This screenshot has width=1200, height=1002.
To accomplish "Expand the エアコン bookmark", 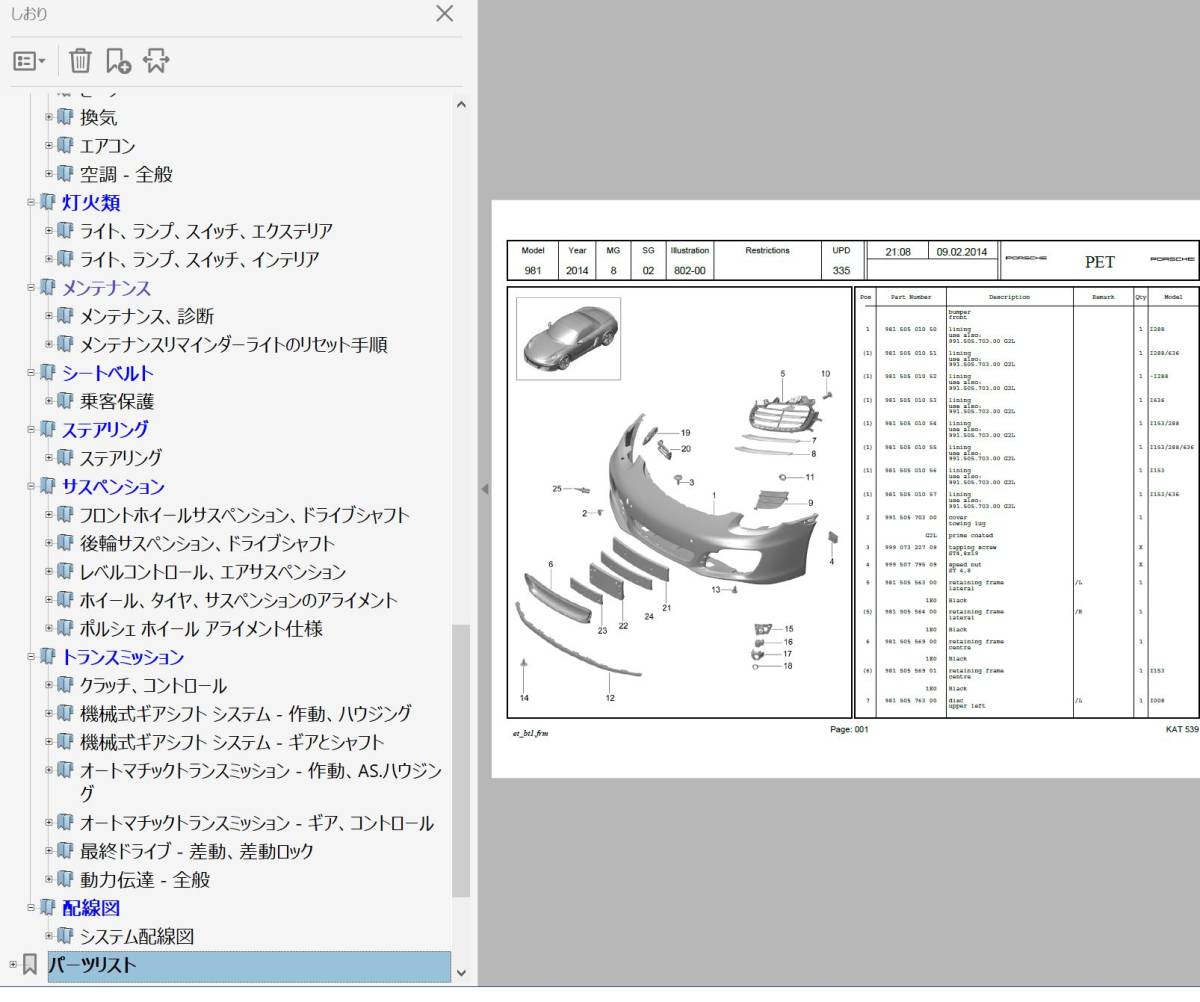I will pyautogui.click(x=48, y=145).
